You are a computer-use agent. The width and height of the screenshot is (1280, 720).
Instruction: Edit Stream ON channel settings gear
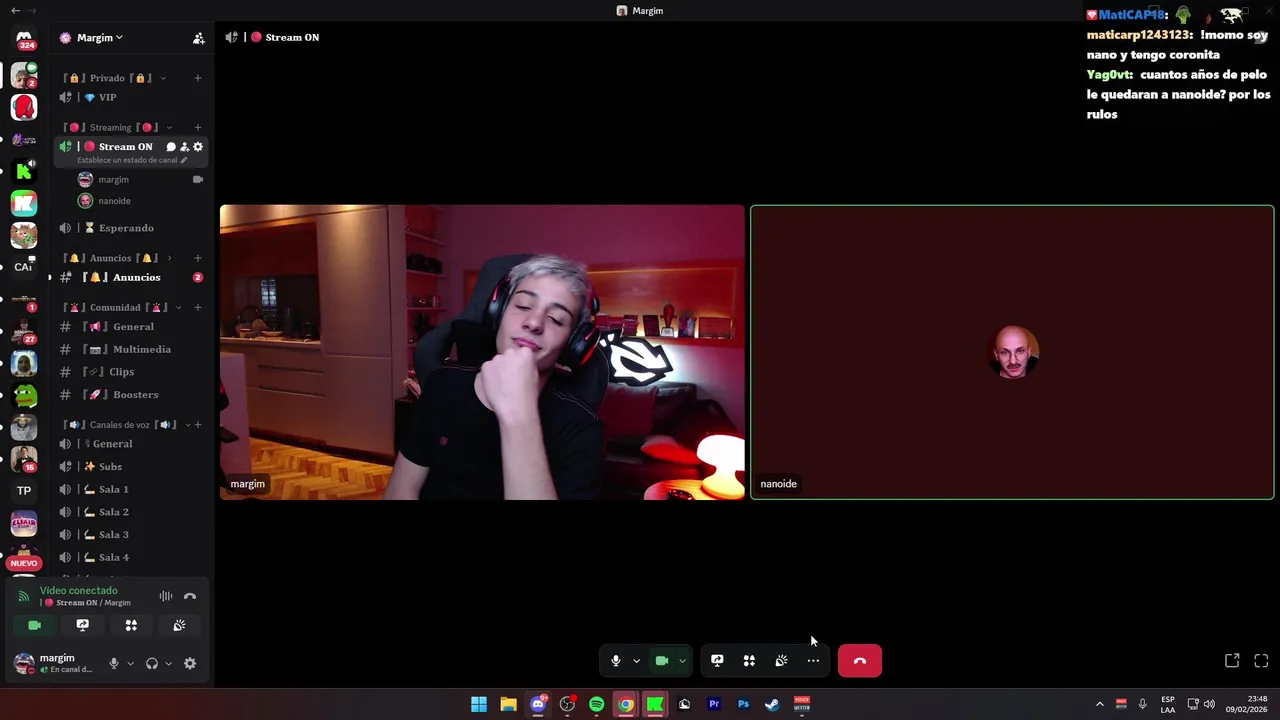[198, 147]
